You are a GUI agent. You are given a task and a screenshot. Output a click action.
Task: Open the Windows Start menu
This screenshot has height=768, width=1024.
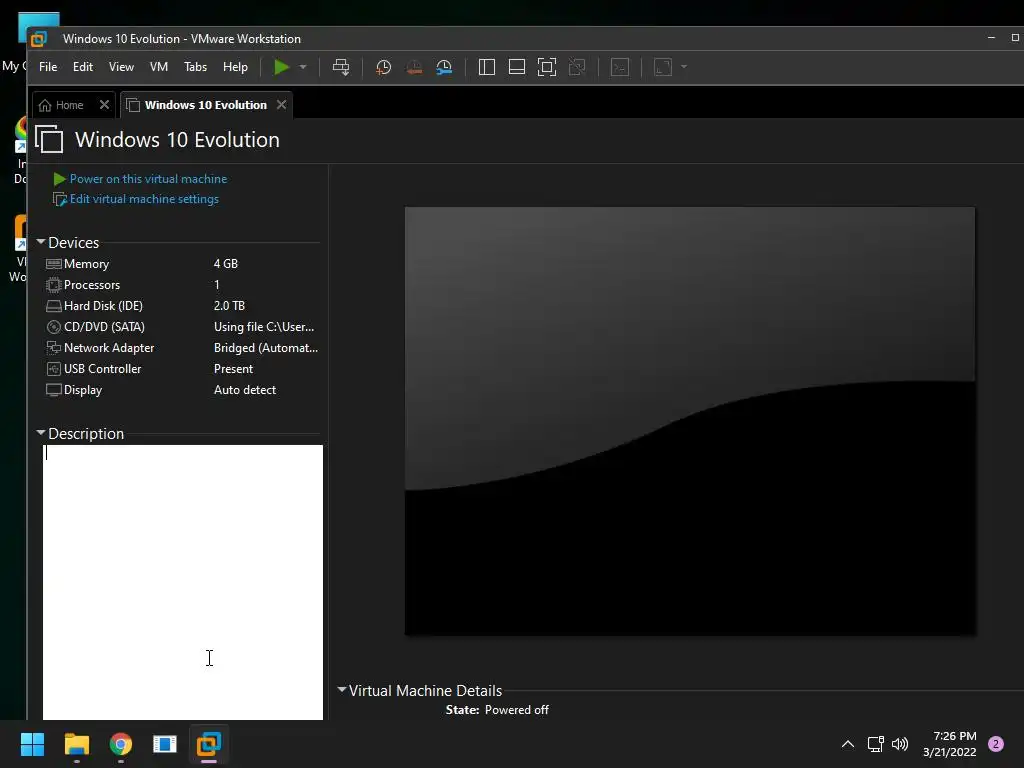[x=32, y=744]
